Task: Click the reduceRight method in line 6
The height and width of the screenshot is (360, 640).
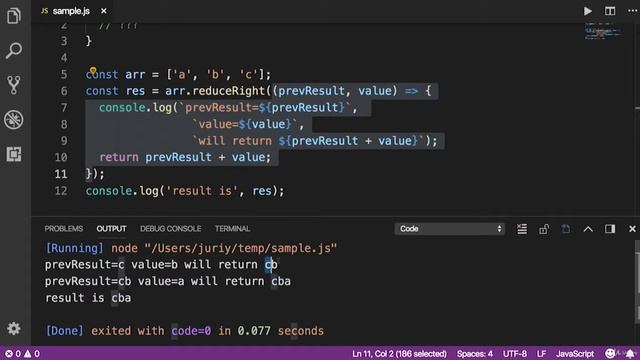Action: 229,91
